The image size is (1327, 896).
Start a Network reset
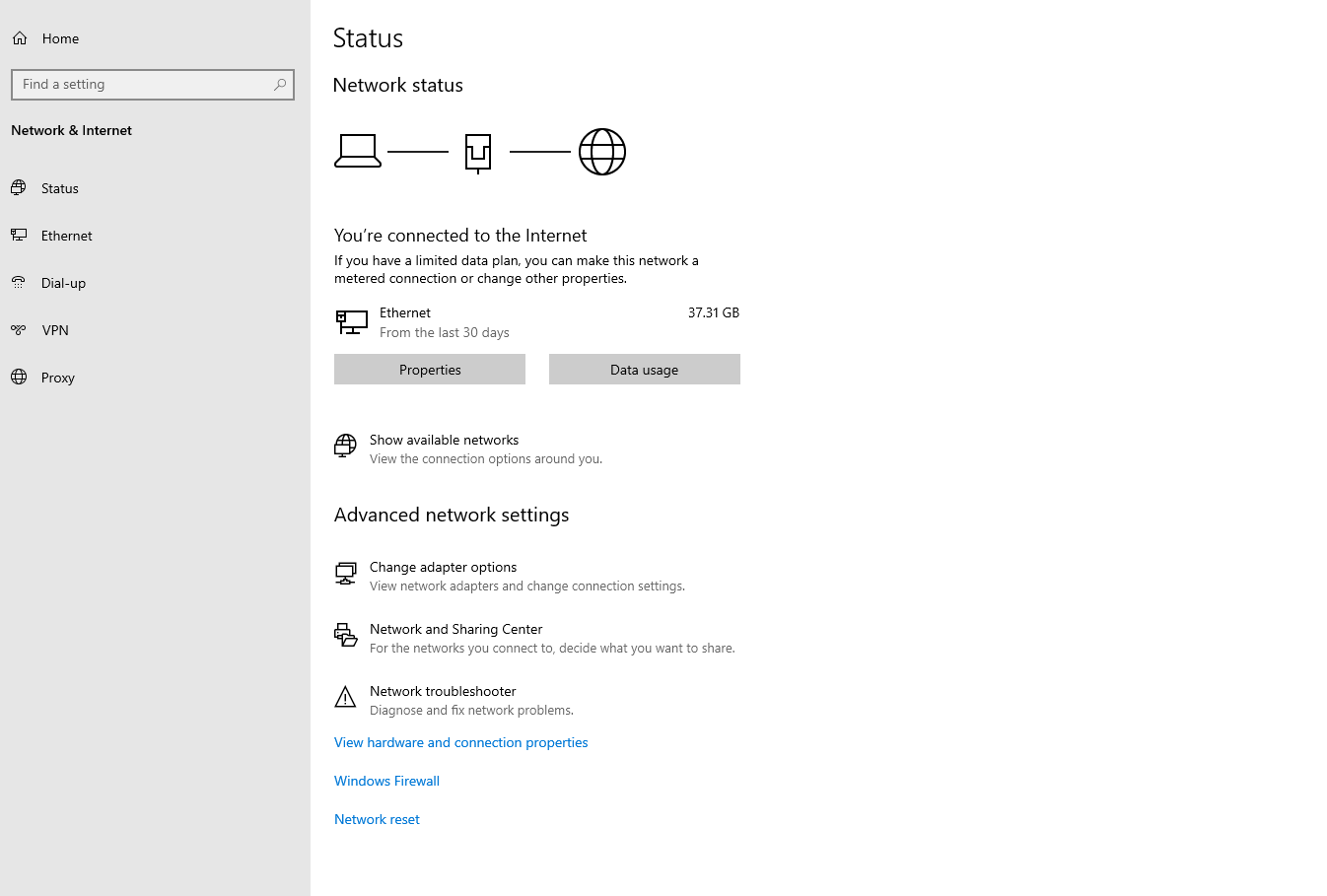click(377, 819)
